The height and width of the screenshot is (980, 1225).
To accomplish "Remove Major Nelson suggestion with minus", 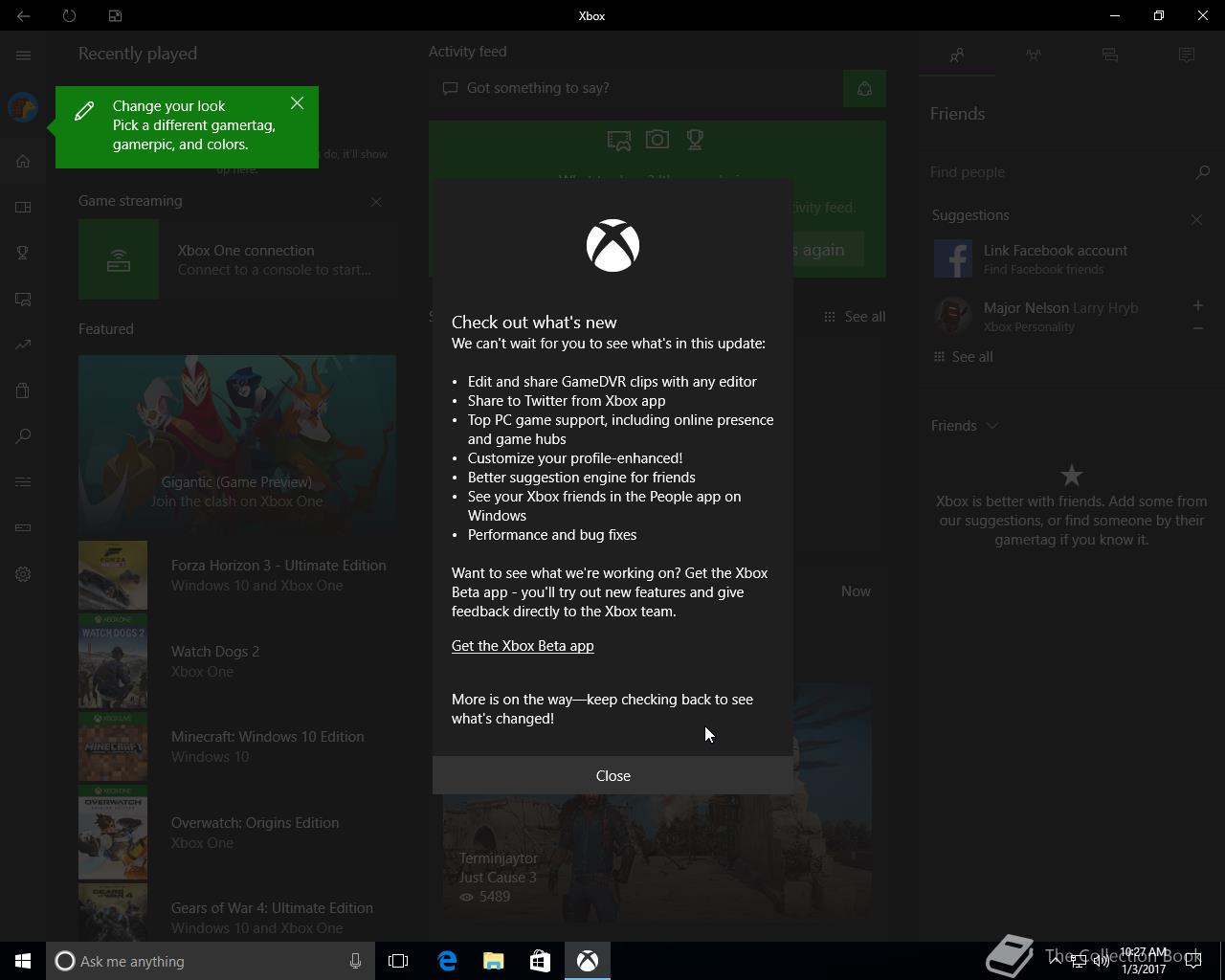I will (1197, 328).
